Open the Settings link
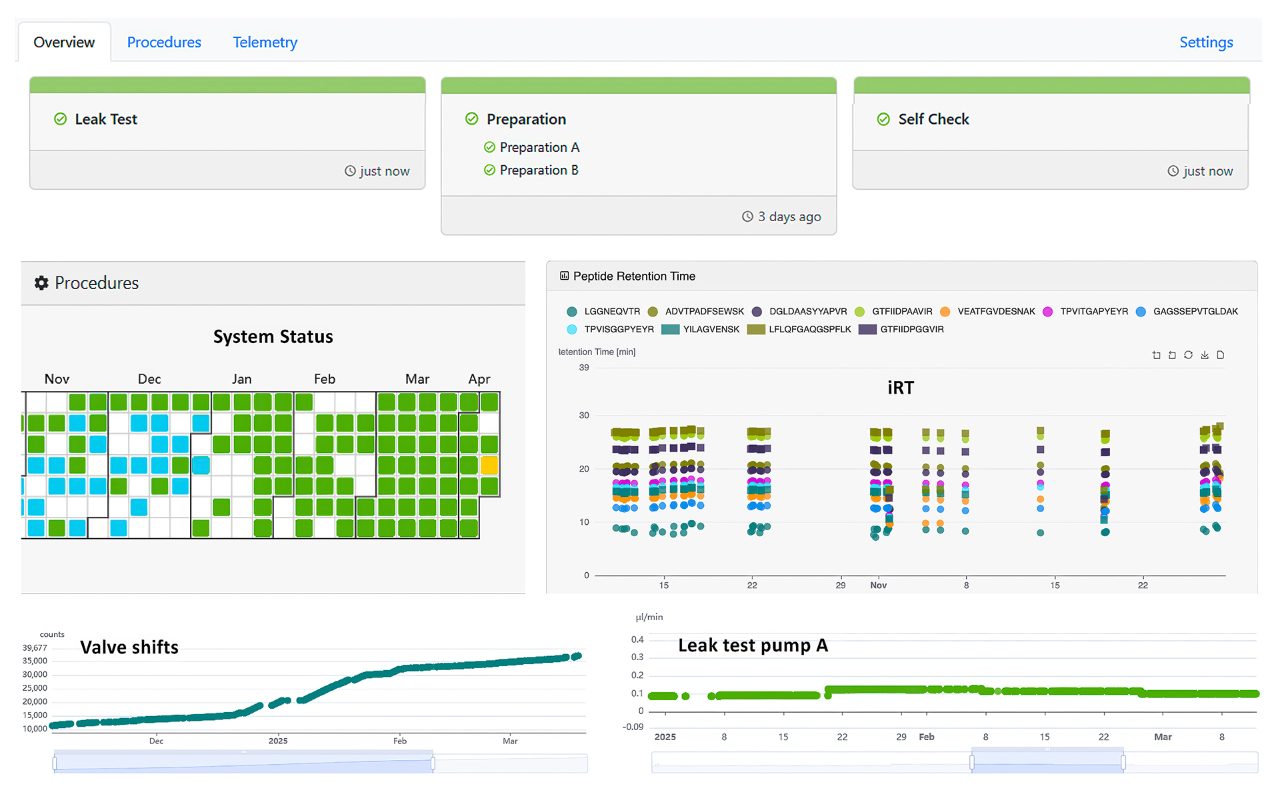Image resolution: width=1280 pixels, height=798 pixels. pyautogui.click(x=1206, y=42)
